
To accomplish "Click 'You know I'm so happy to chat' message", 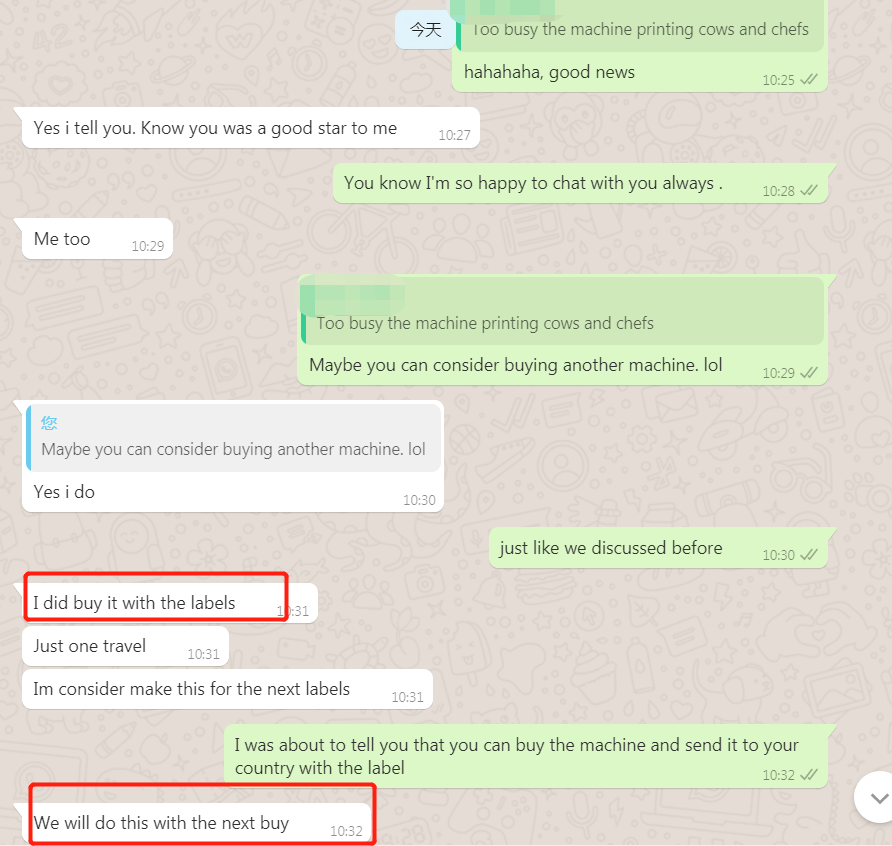I will pyautogui.click(x=580, y=183).
